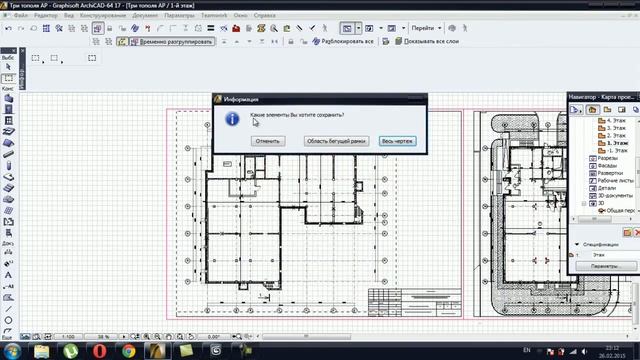Open Chrome from the taskbar
This screenshot has width=640, height=360.
pyautogui.click(x=129, y=351)
